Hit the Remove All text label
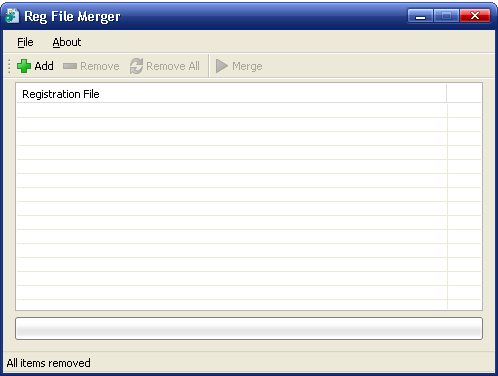This screenshot has width=498, height=376. (173, 66)
